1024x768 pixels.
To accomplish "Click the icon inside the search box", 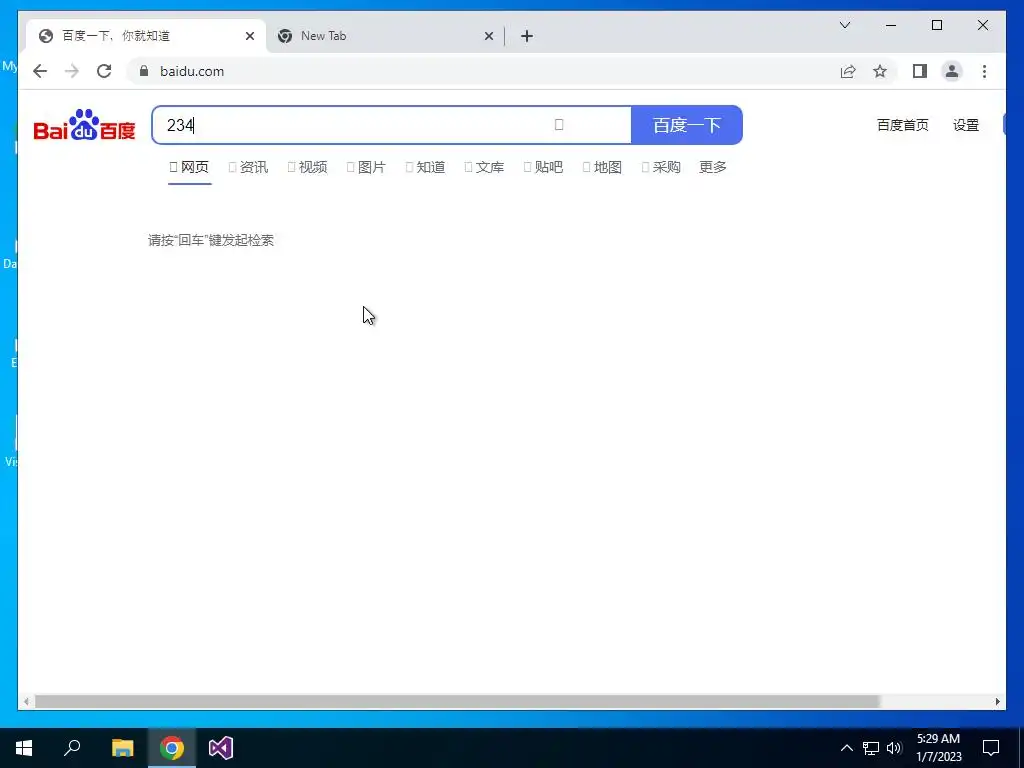I will 559,125.
